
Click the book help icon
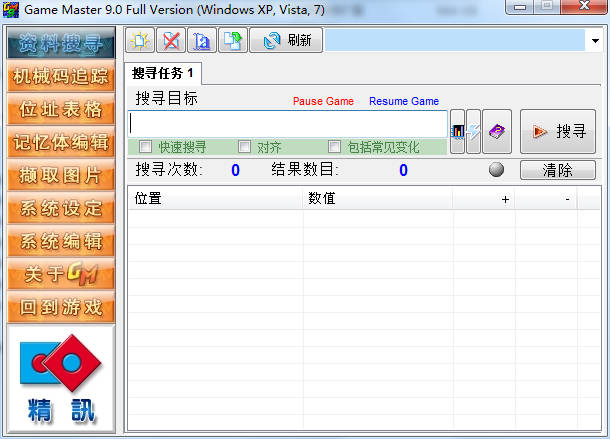coord(497,132)
